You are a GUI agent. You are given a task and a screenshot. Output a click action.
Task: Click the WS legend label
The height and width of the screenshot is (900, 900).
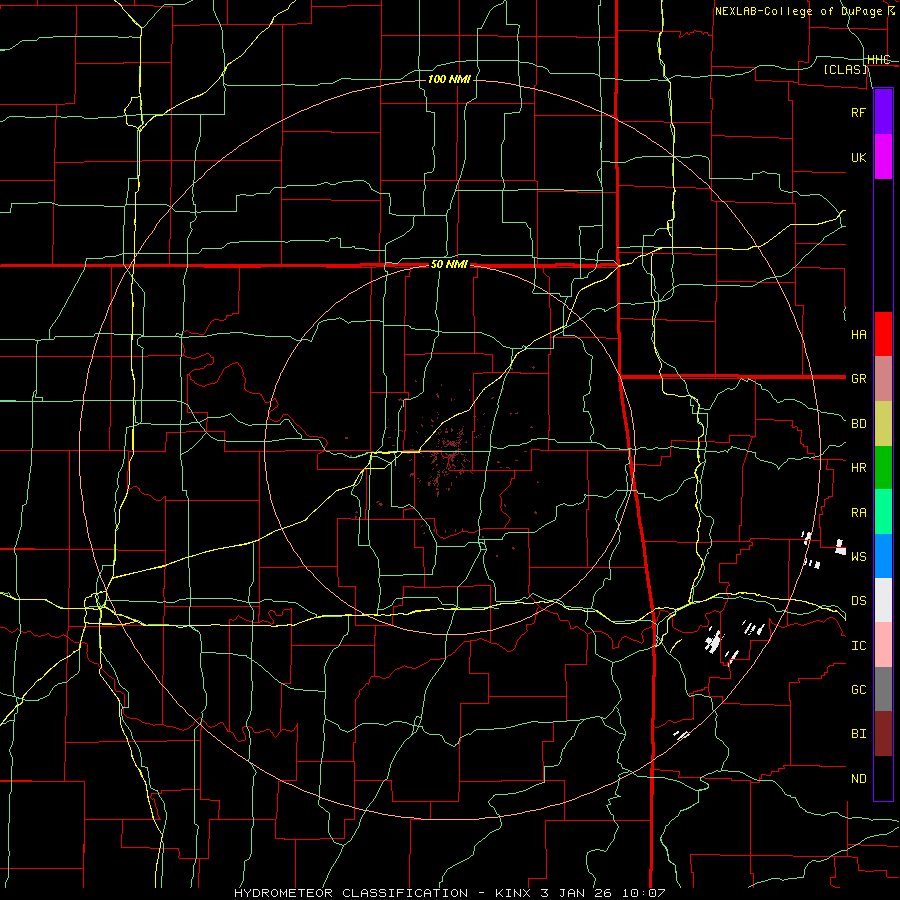pyautogui.click(x=858, y=557)
